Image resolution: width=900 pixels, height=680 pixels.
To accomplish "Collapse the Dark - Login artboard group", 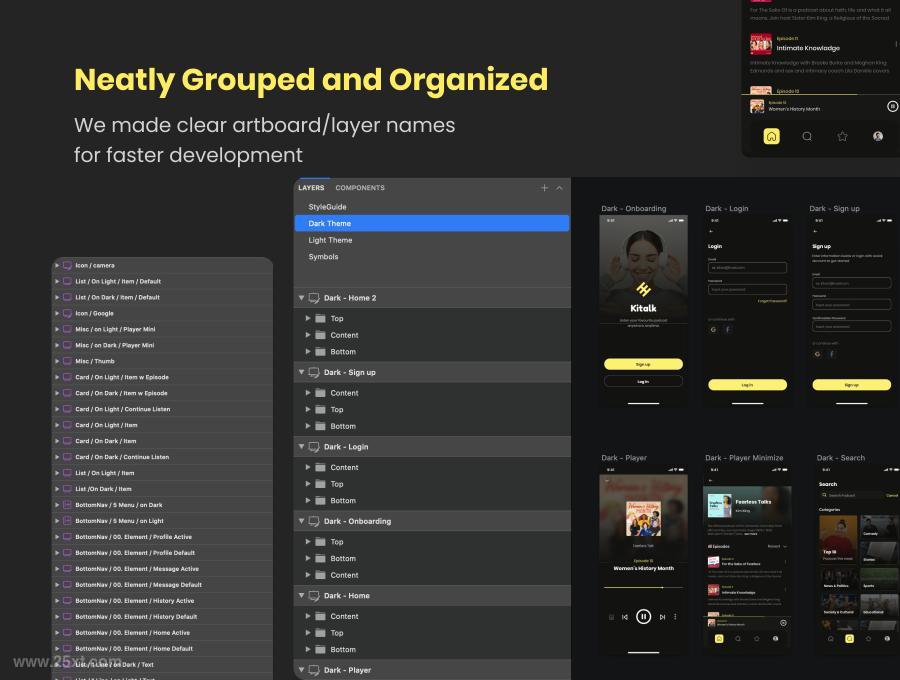I will 301,447.
